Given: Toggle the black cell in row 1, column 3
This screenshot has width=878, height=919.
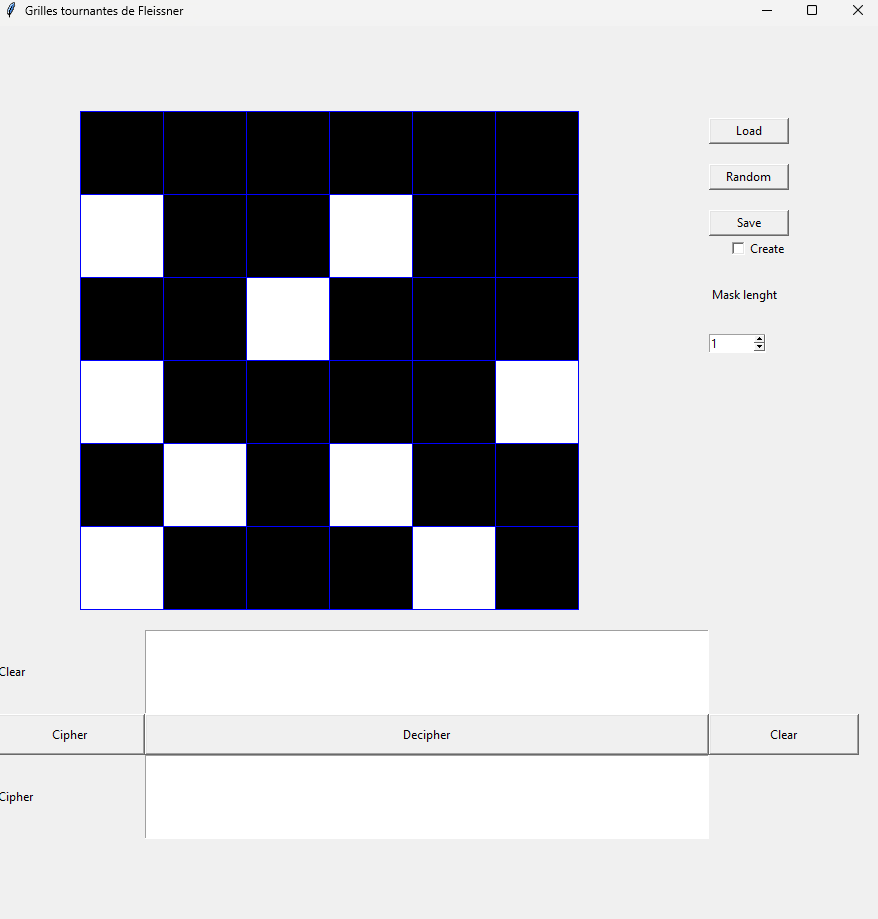Looking at the screenshot, I should click(x=288, y=152).
